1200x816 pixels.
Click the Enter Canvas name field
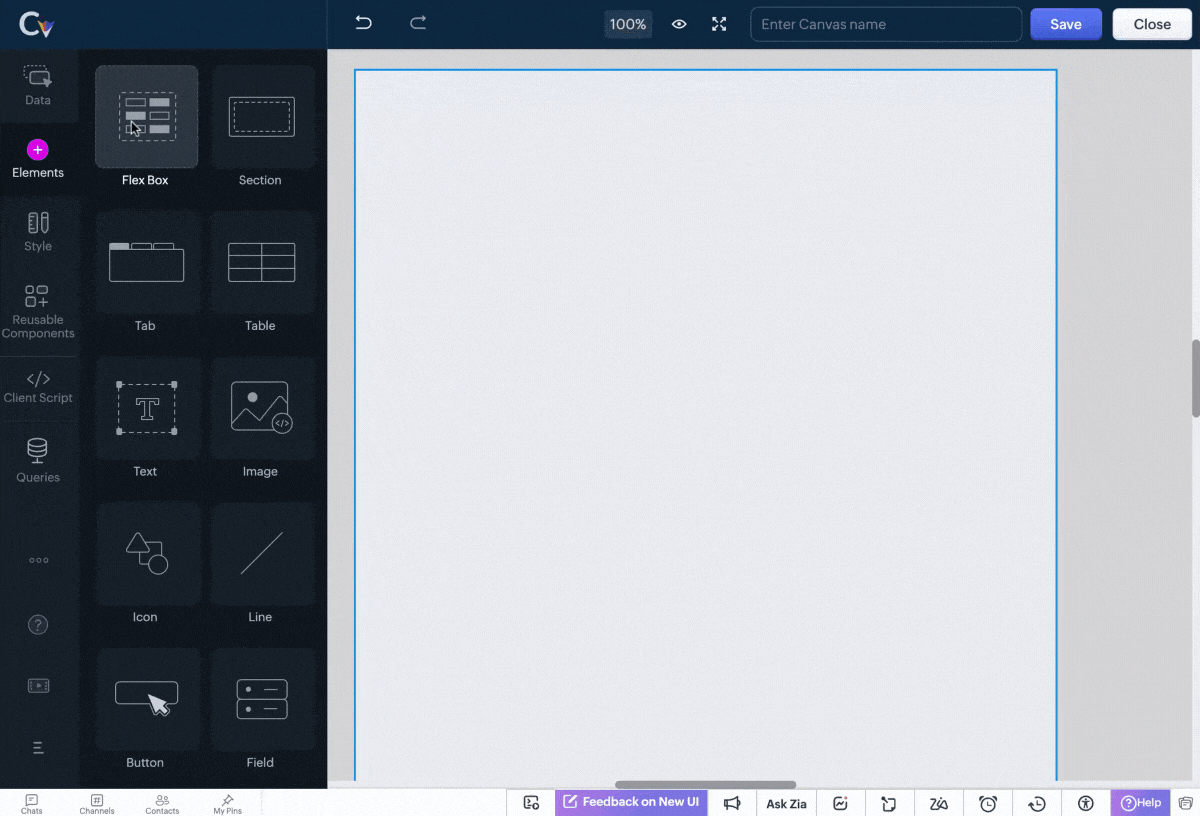coord(885,24)
